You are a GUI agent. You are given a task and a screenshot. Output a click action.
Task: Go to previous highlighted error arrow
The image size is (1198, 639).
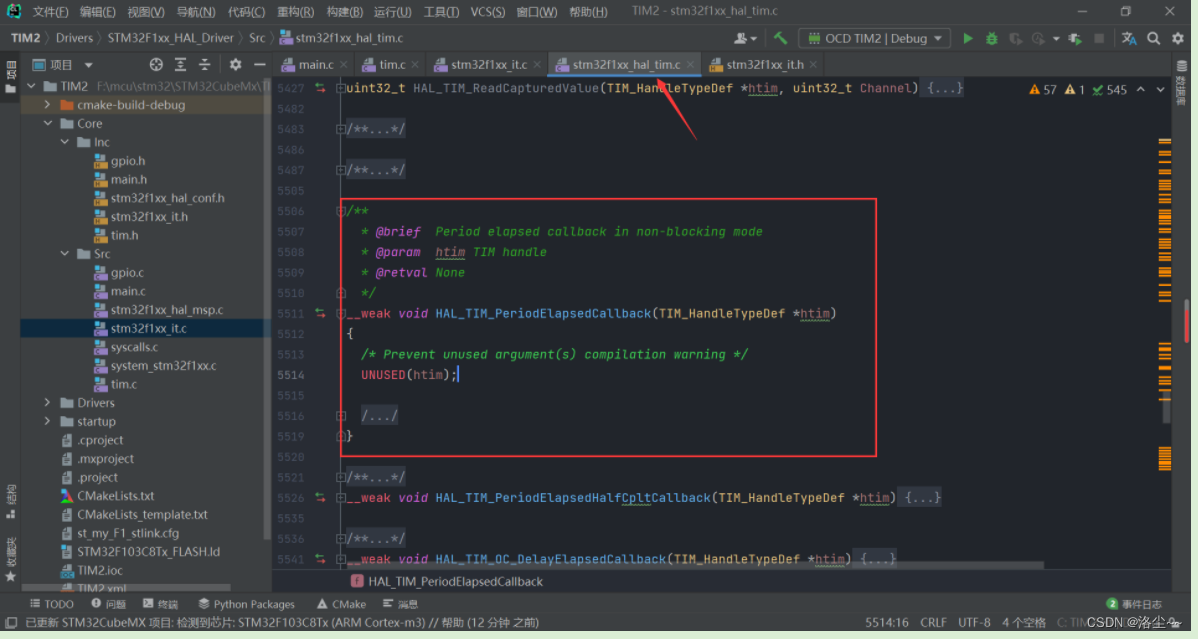[1141, 89]
